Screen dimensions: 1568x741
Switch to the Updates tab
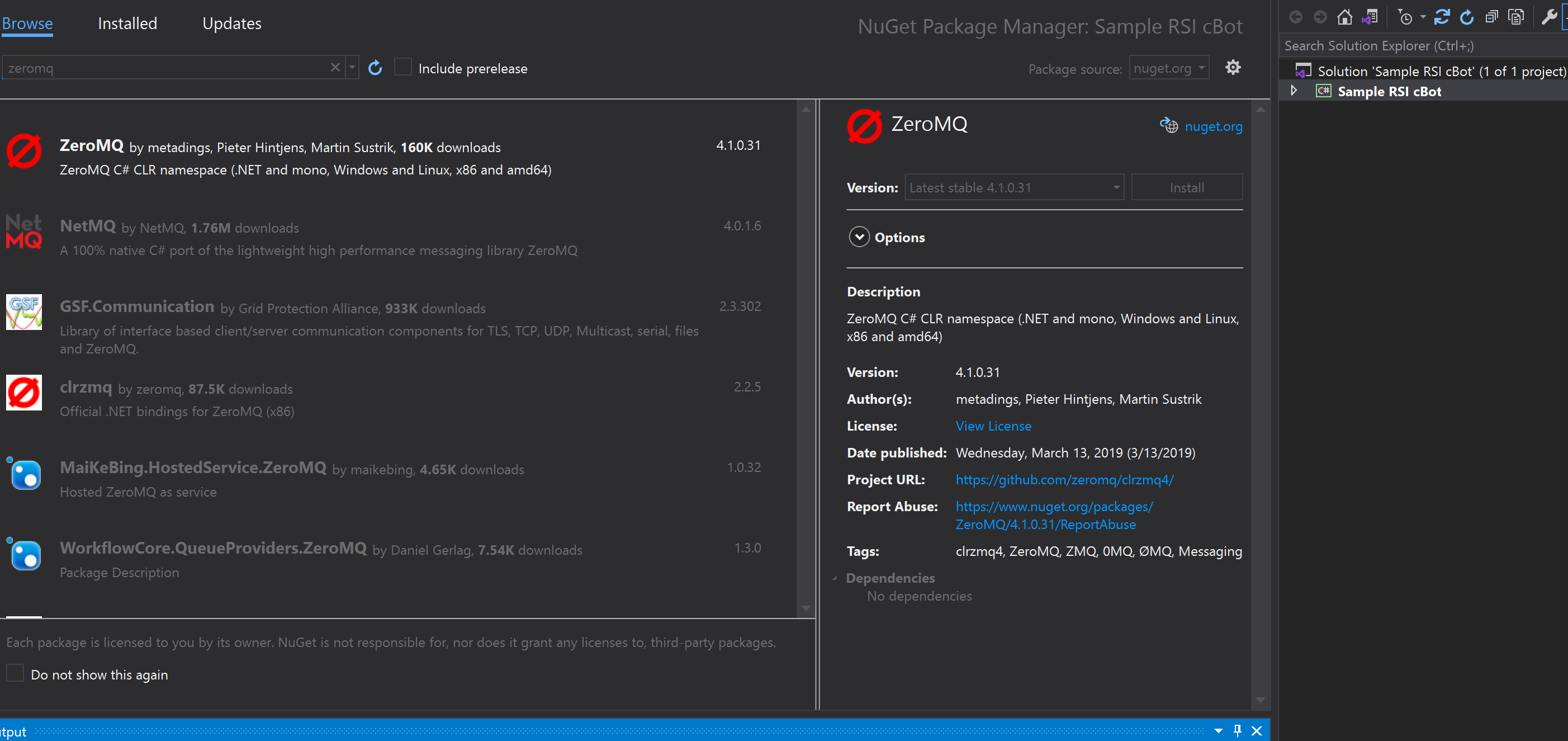tap(232, 23)
